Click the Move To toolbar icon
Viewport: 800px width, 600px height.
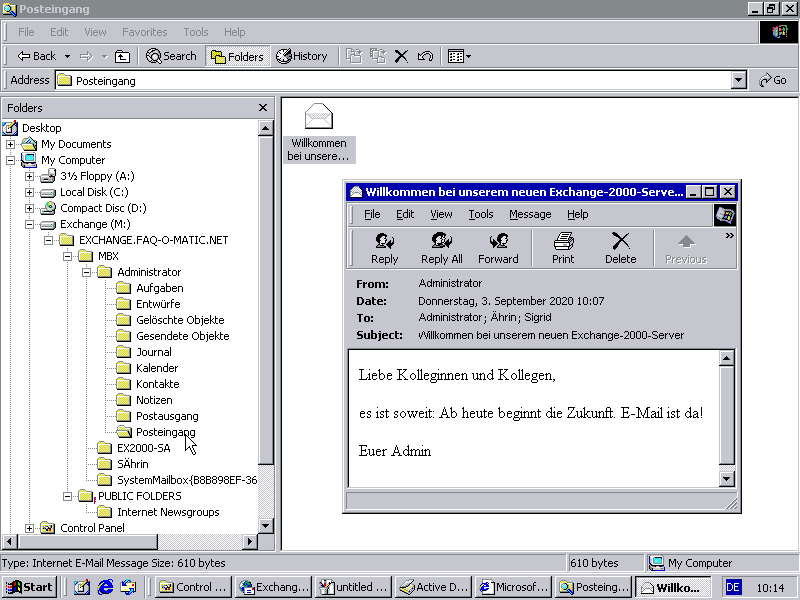click(x=354, y=56)
